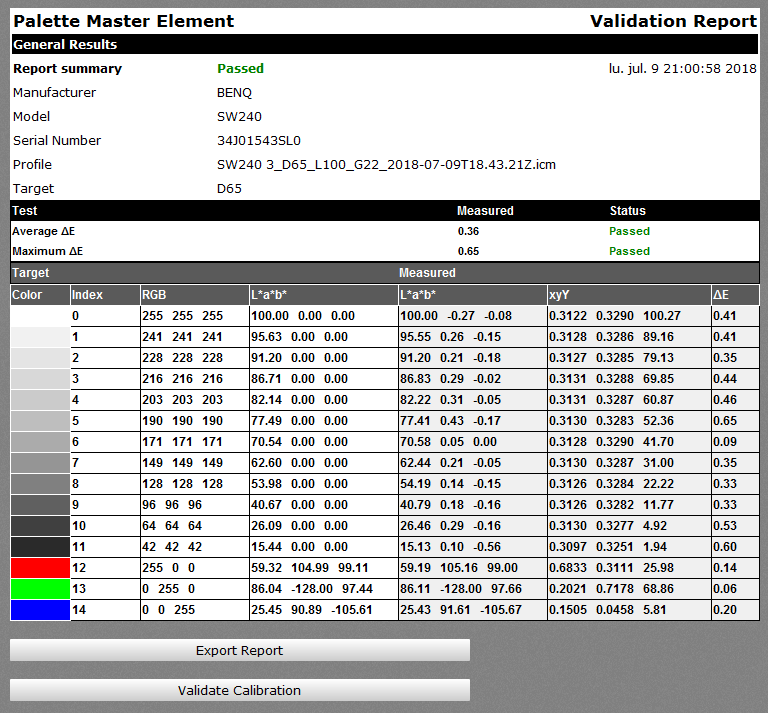Select the red color swatch
The width and height of the screenshot is (768, 713).
[40, 569]
